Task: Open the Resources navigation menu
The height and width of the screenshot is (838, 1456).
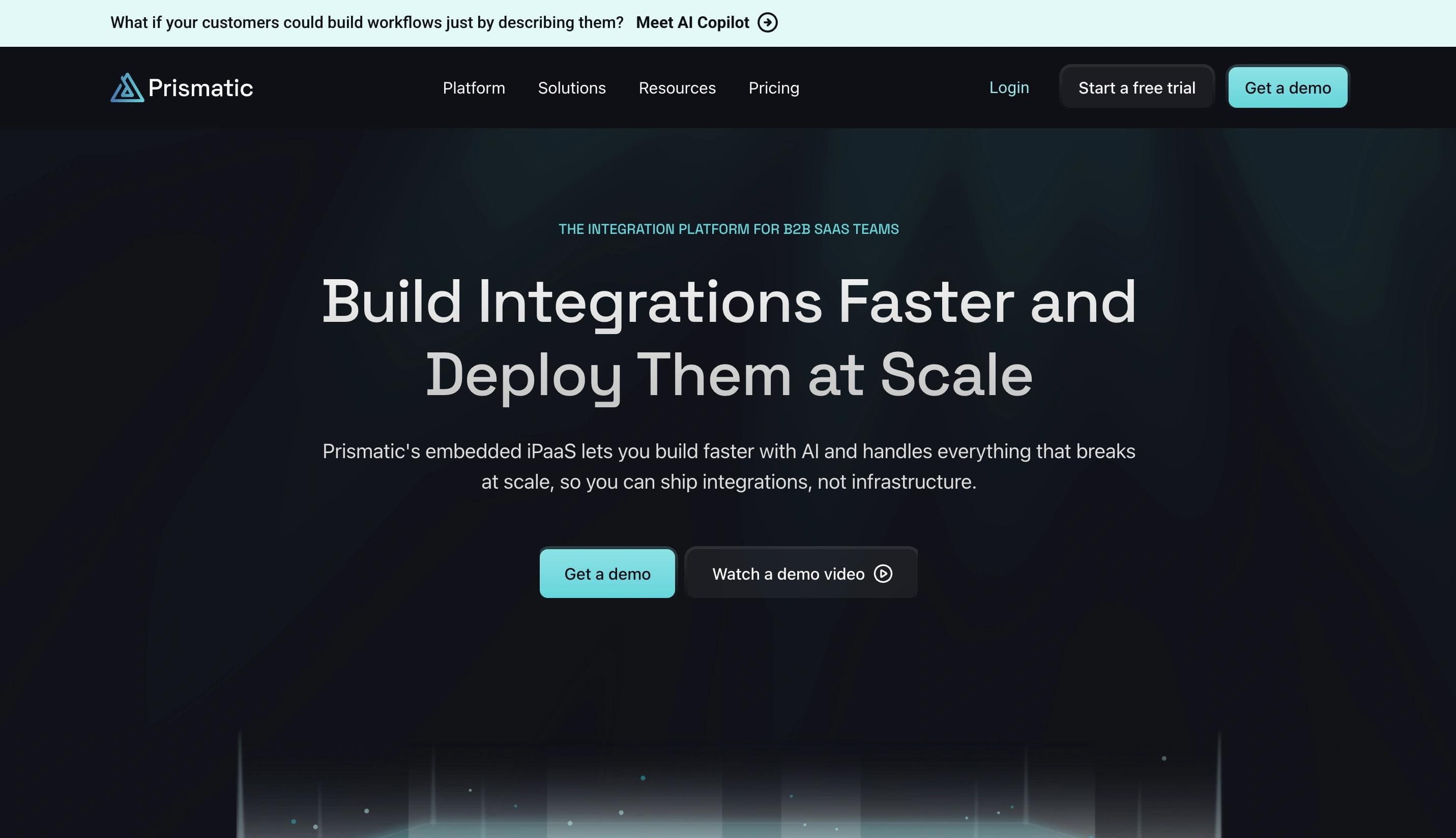Action: point(677,88)
